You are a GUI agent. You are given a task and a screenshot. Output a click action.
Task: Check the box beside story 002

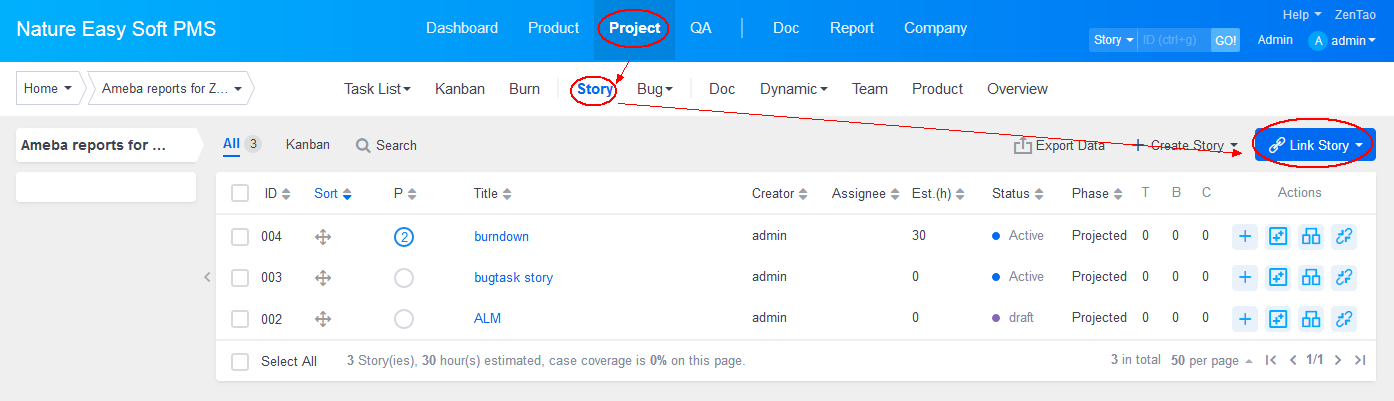point(240,319)
